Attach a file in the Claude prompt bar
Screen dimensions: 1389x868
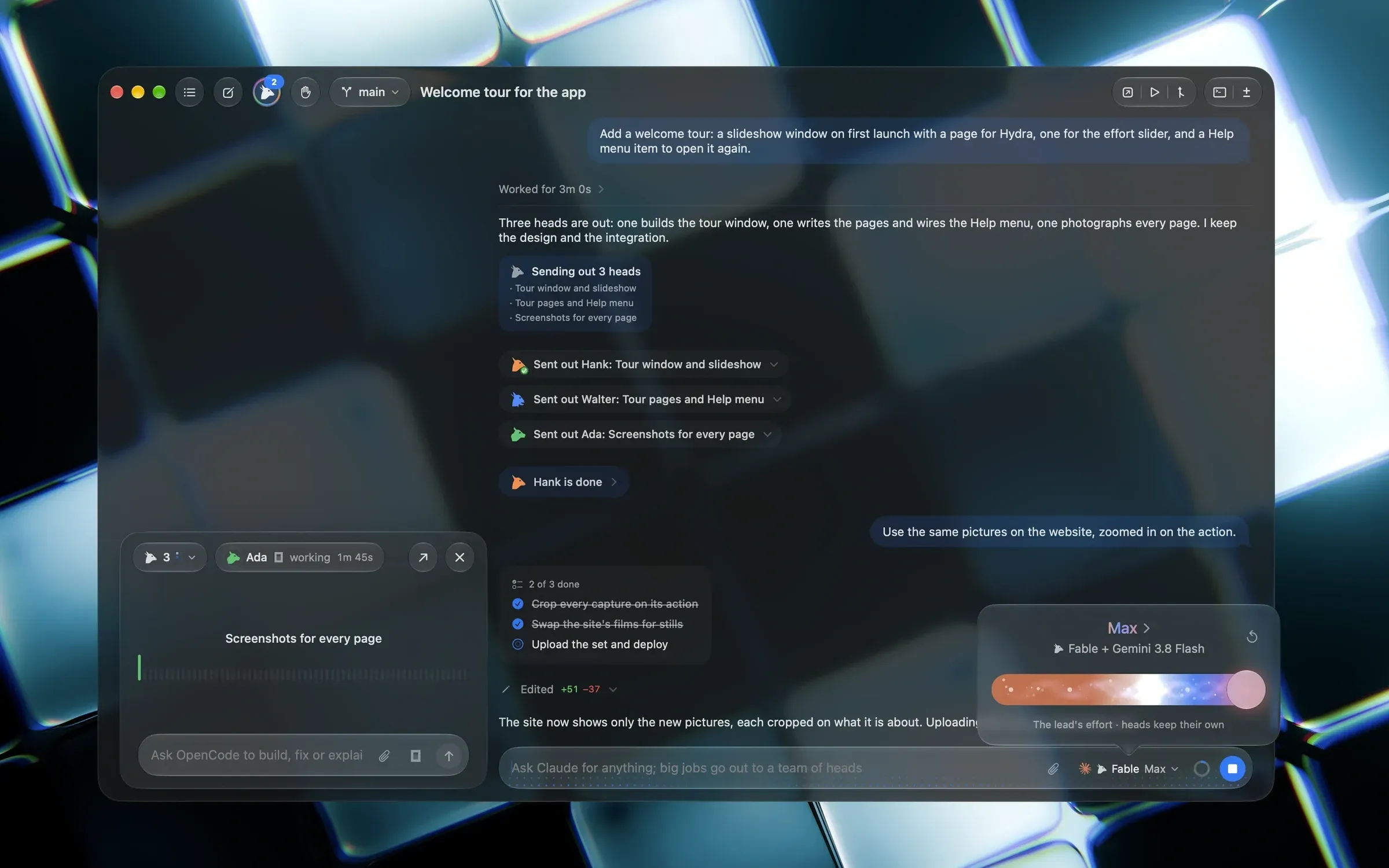click(1053, 768)
